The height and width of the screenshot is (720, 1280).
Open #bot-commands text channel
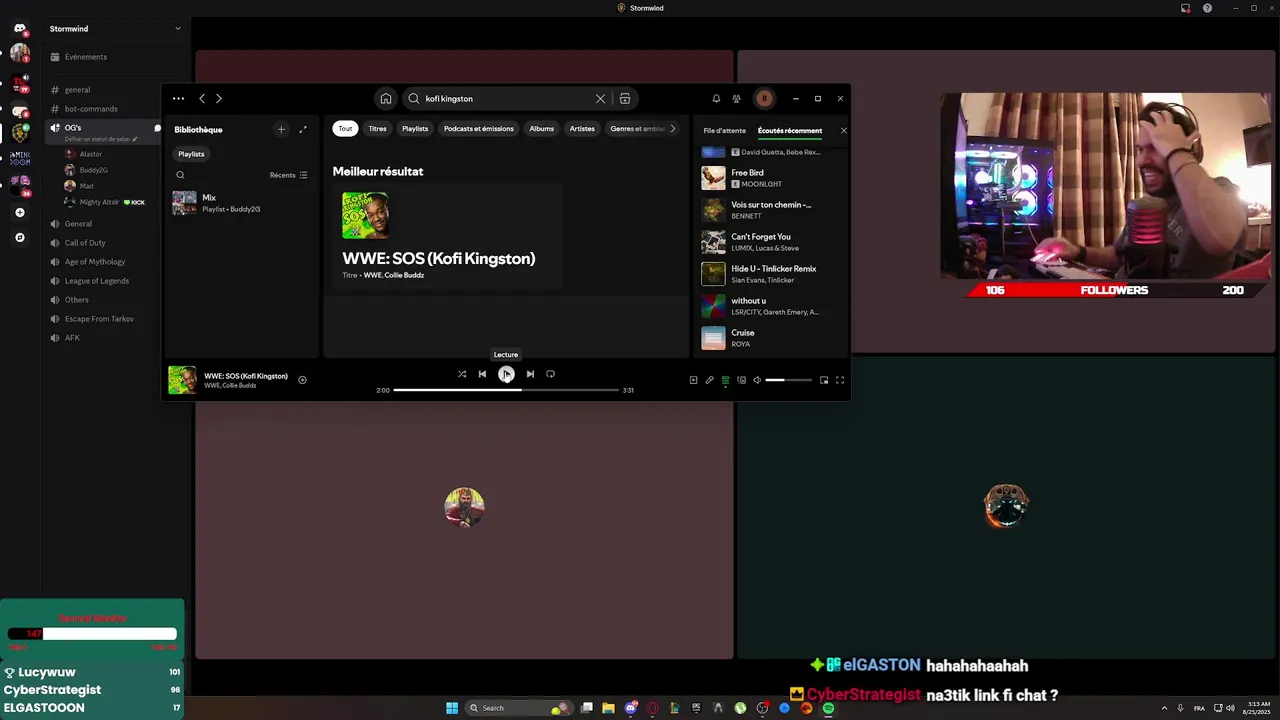[91, 109]
